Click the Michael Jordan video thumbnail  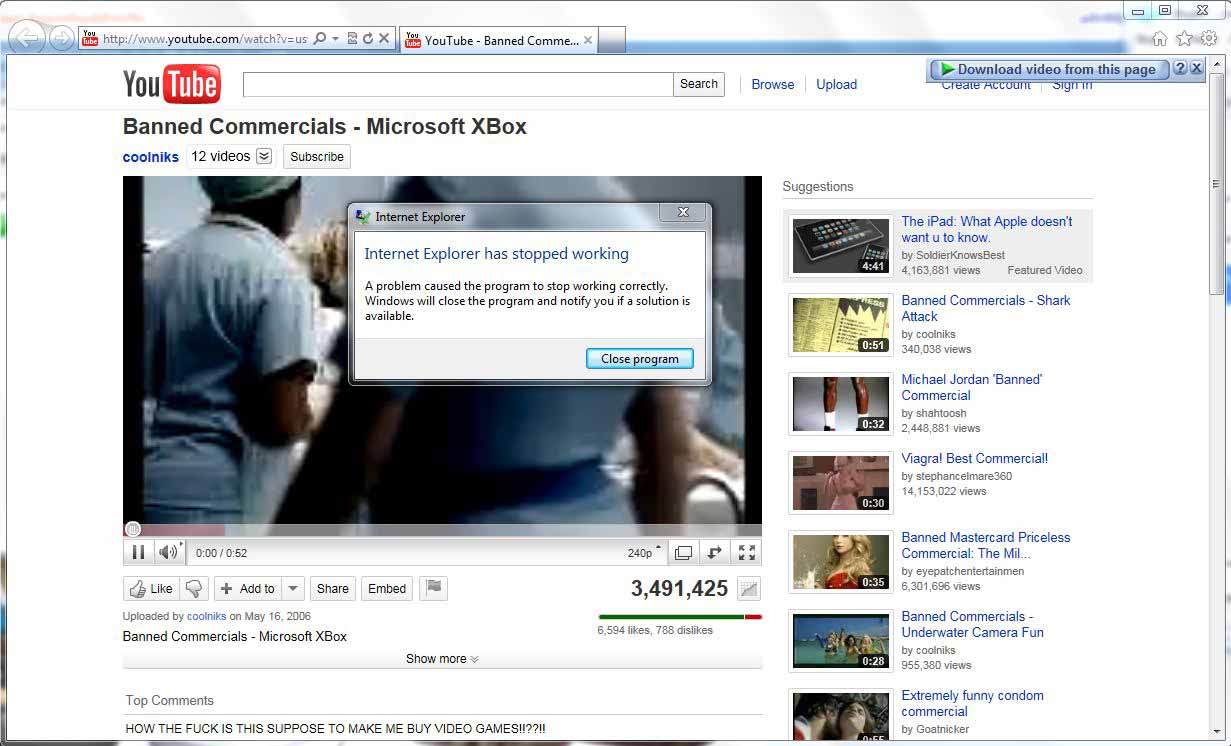click(841, 403)
